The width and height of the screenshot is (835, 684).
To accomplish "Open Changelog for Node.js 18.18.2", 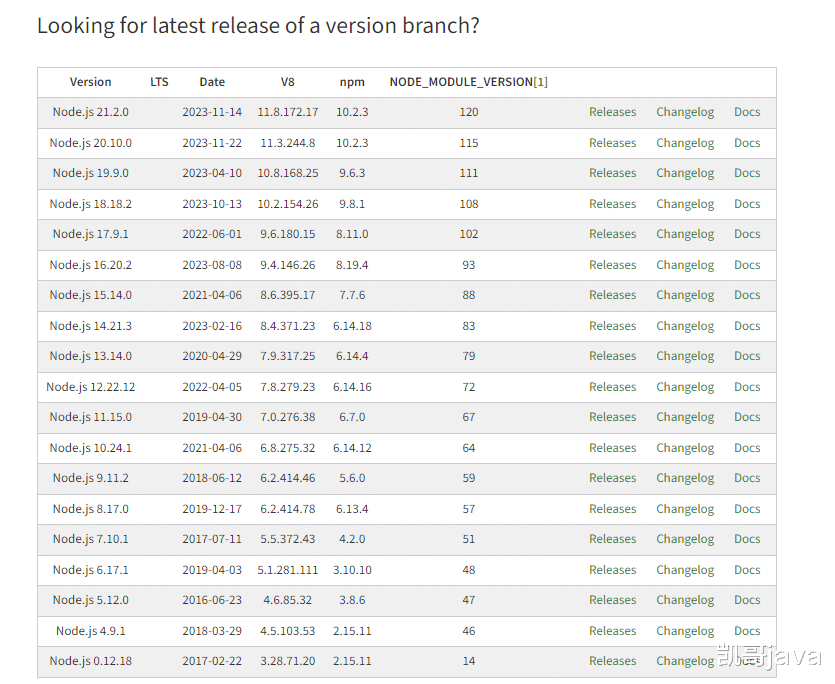I will [x=685, y=204].
